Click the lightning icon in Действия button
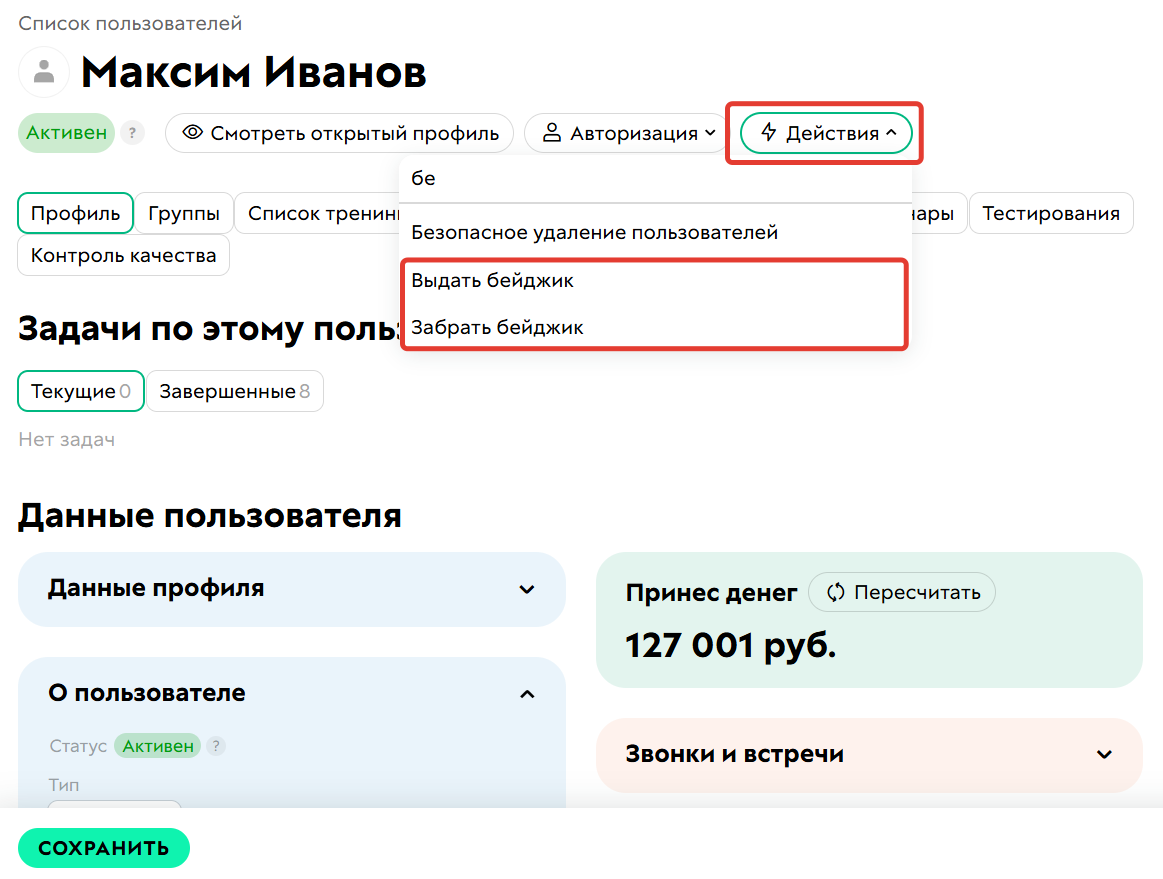This screenshot has height=879, width=1163. [768, 132]
